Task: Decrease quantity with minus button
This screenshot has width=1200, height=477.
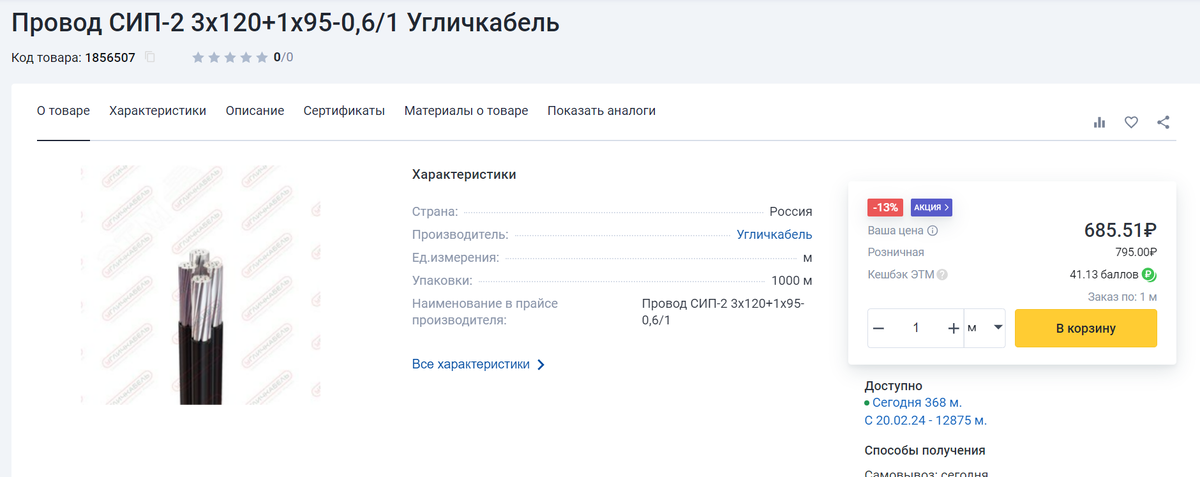Action: coord(879,328)
